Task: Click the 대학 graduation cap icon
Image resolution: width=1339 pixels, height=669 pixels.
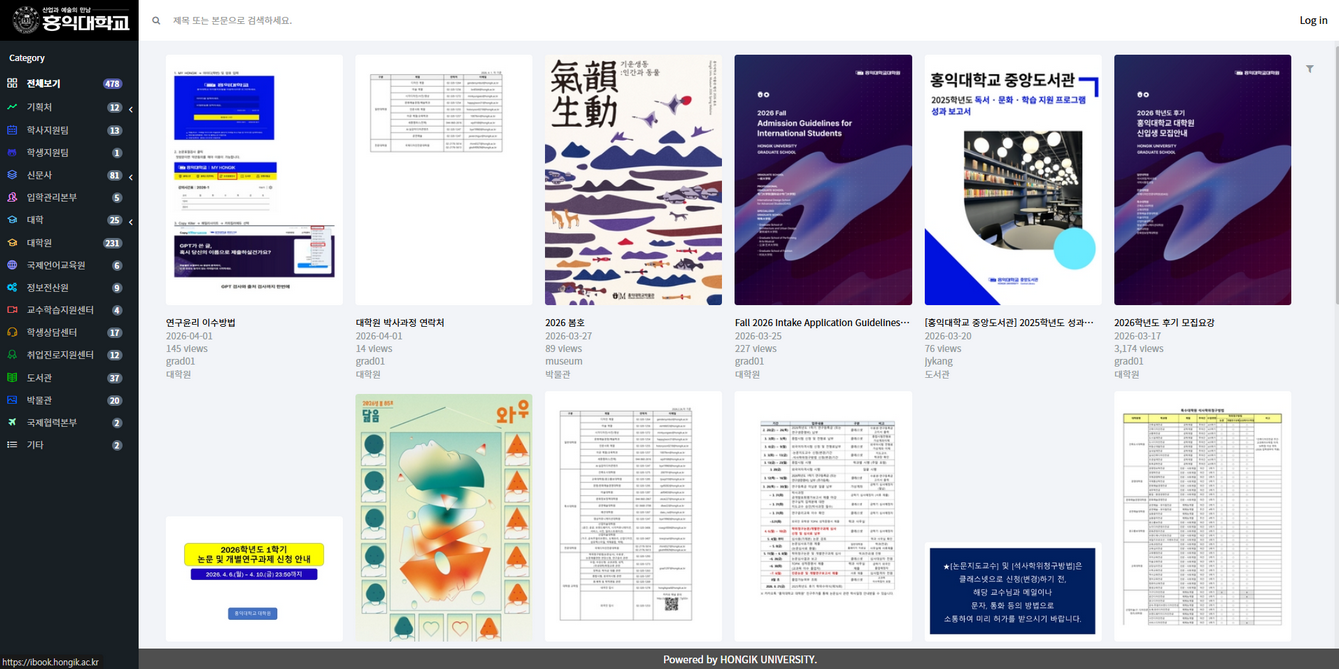Action: [12, 220]
